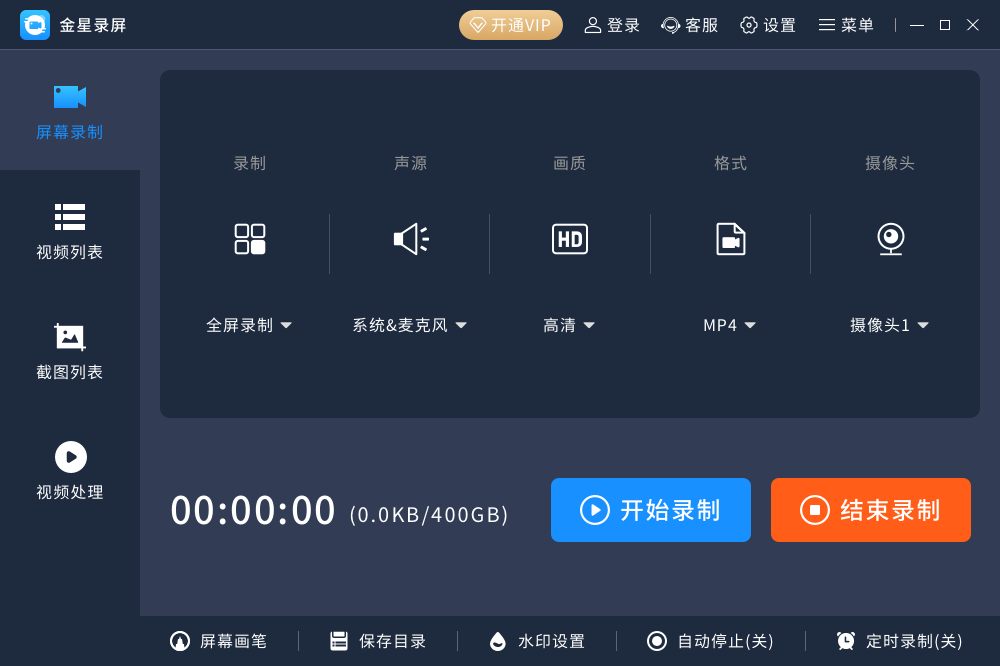Click the 开通VIP upgrade badge
The width and height of the screenshot is (1000, 666).
(510, 25)
